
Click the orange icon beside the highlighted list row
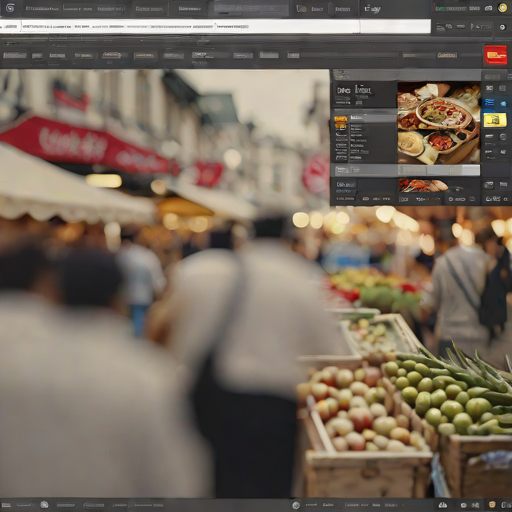(x=341, y=119)
